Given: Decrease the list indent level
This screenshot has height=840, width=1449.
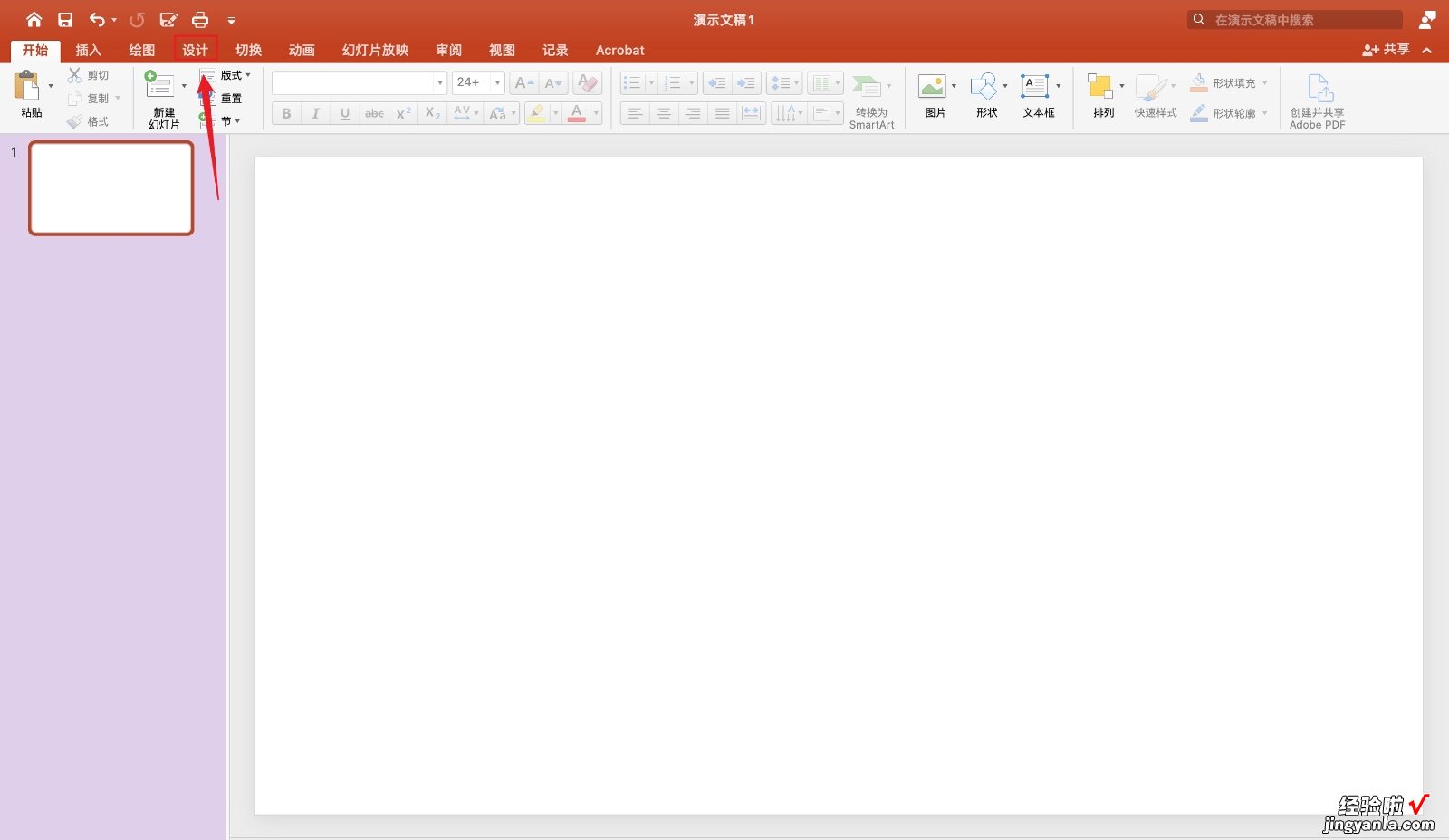Looking at the screenshot, I should [717, 83].
